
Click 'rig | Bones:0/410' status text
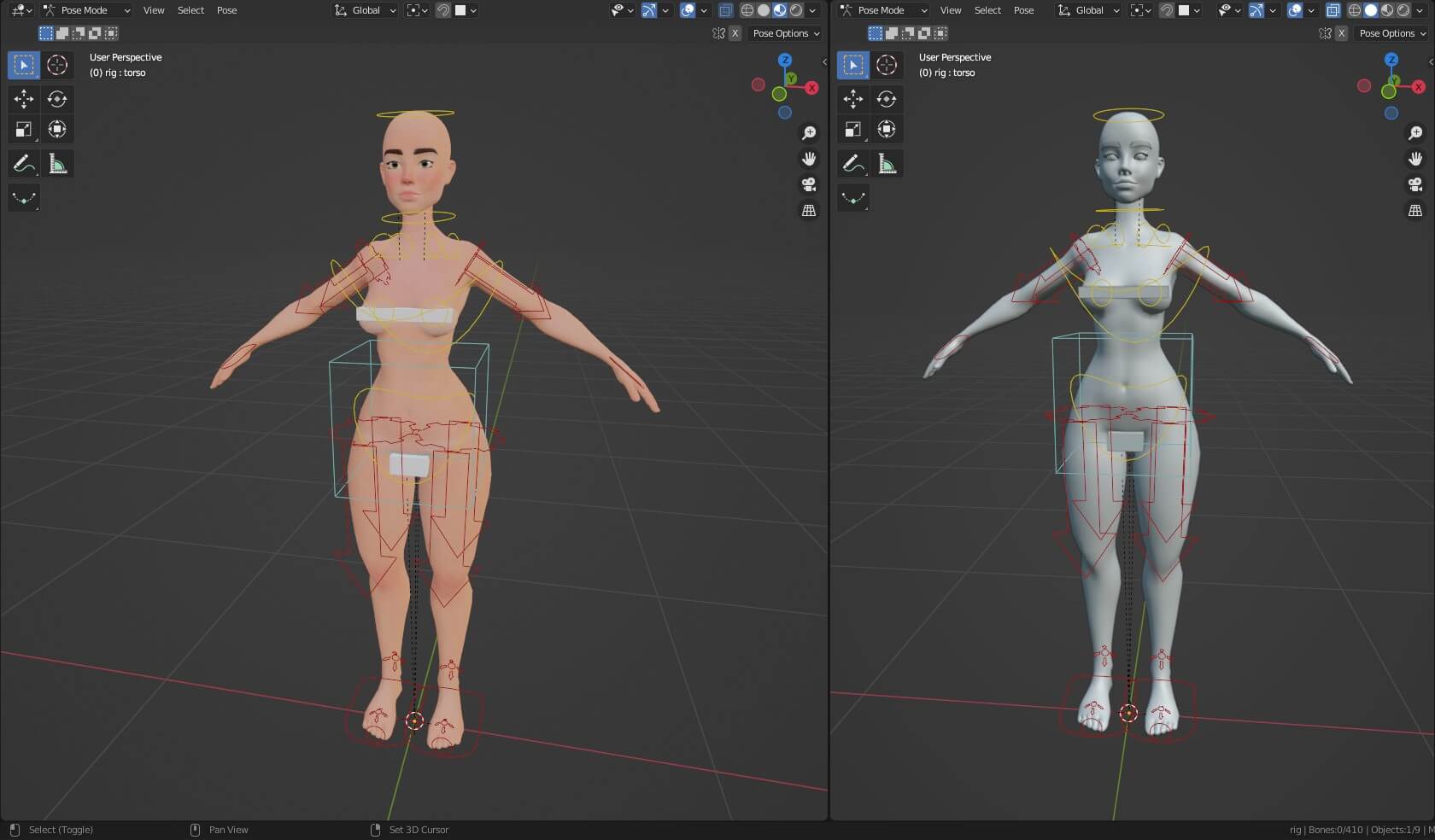(1326, 830)
